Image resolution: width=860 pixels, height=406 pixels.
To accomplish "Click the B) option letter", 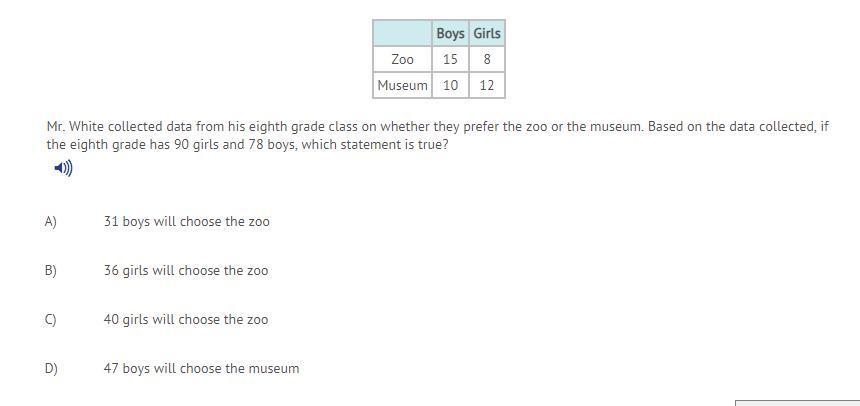I will point(51,270).
